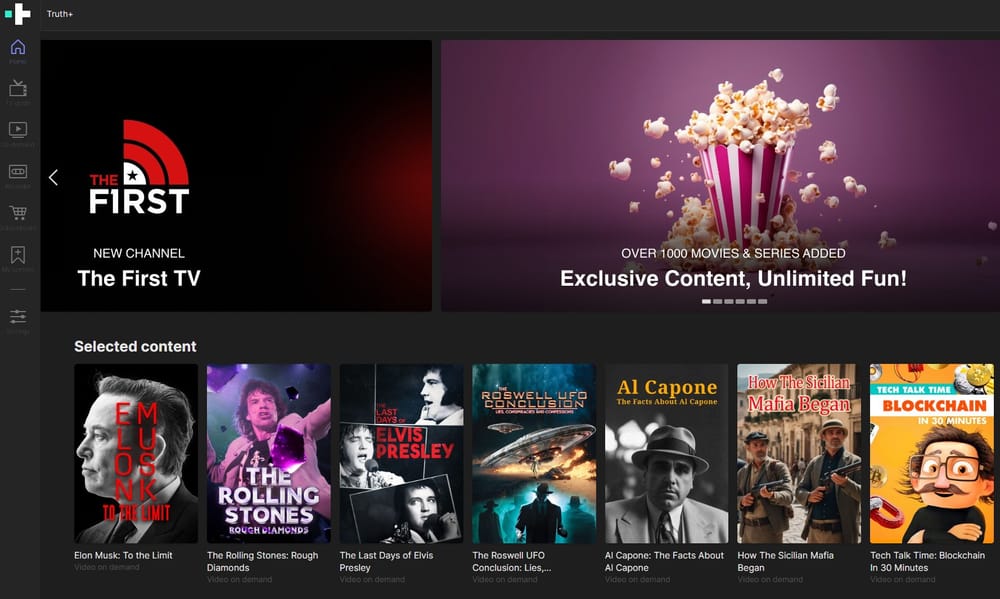
Task: Open The First TV new channel banner
Action: pyautogui.click(x=236, y=176)
